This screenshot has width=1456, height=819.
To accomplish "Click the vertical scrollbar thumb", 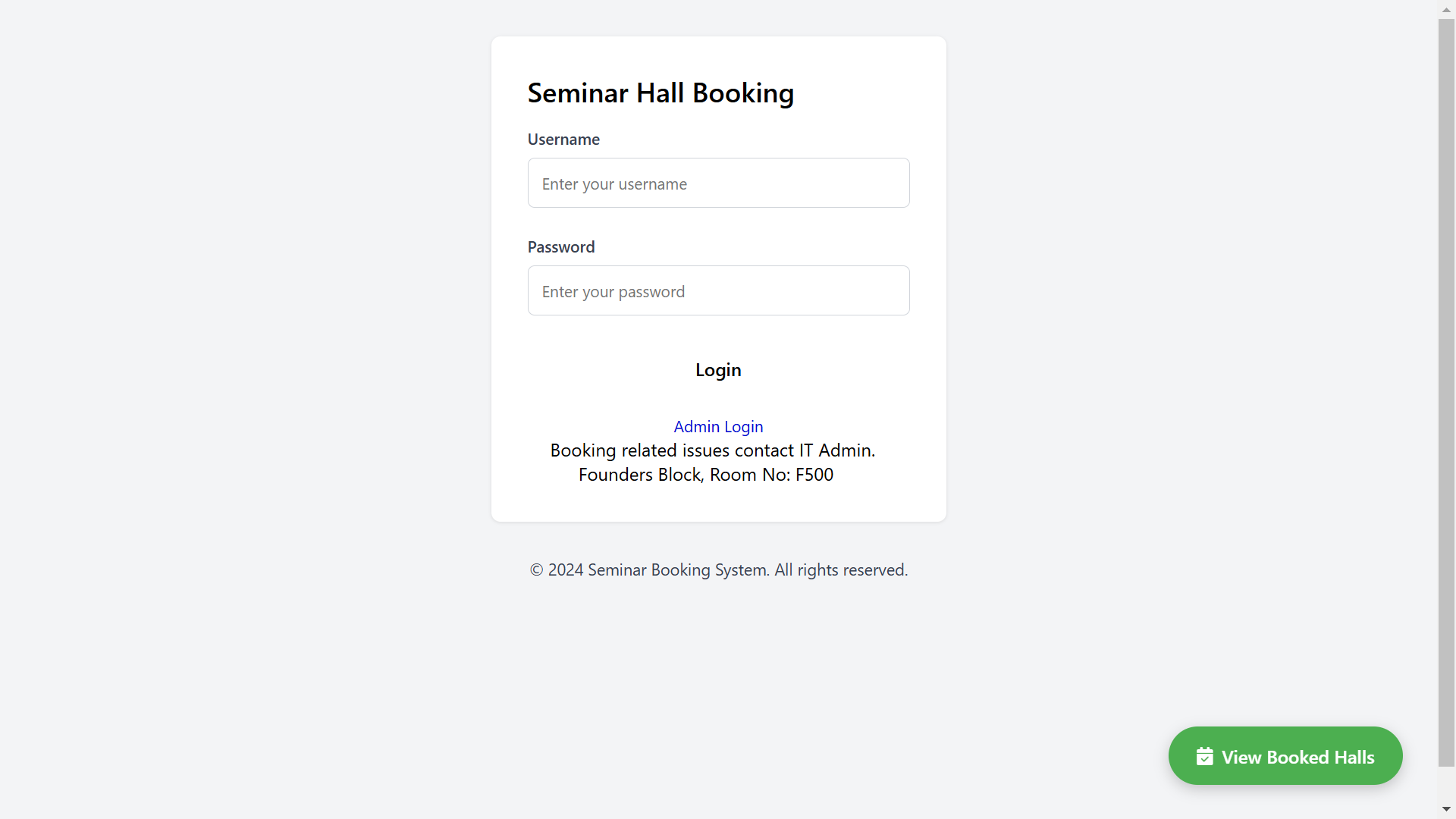I will point(1446,379).
